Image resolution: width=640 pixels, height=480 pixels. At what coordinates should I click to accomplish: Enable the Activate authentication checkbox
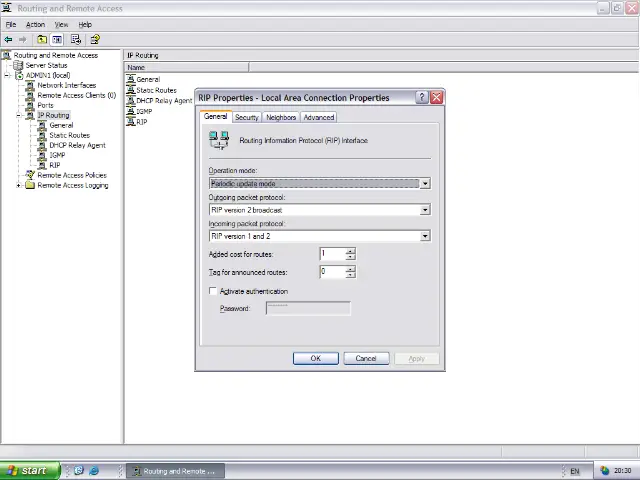(213, 291)
